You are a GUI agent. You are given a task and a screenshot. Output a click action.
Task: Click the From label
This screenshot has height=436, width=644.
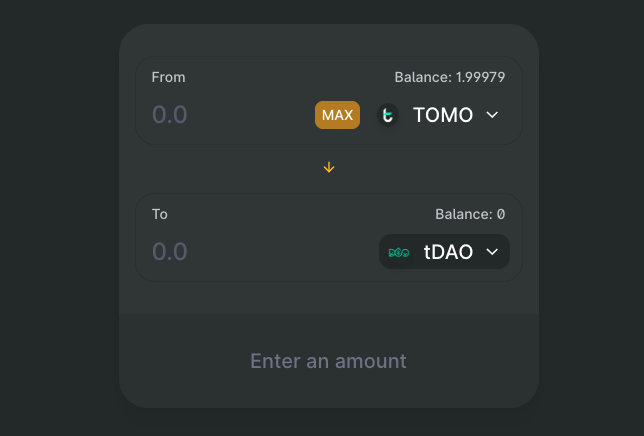pyautogui.click(x=168, y=77)
